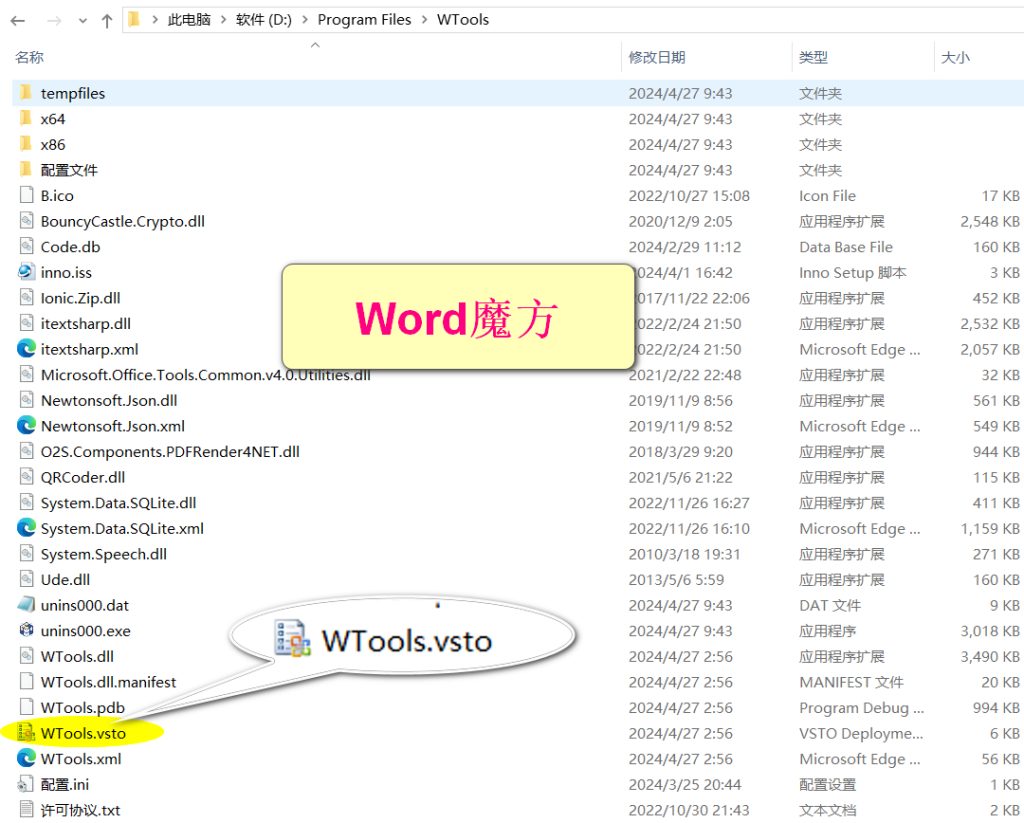Select the highlighted WTools.vsto VSTO icon
1024x823 pixels.
pos(28,733)
